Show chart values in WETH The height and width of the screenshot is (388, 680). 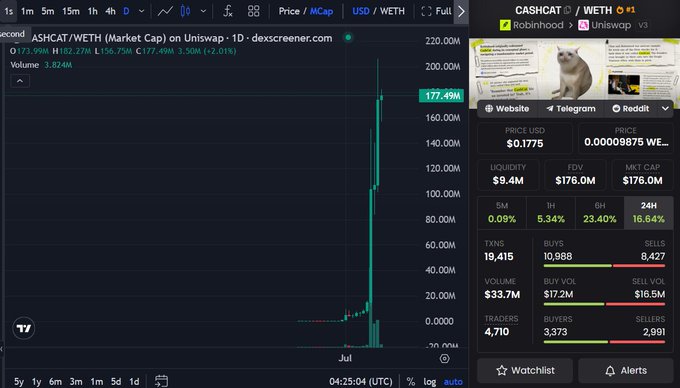(x=392, y=11)
